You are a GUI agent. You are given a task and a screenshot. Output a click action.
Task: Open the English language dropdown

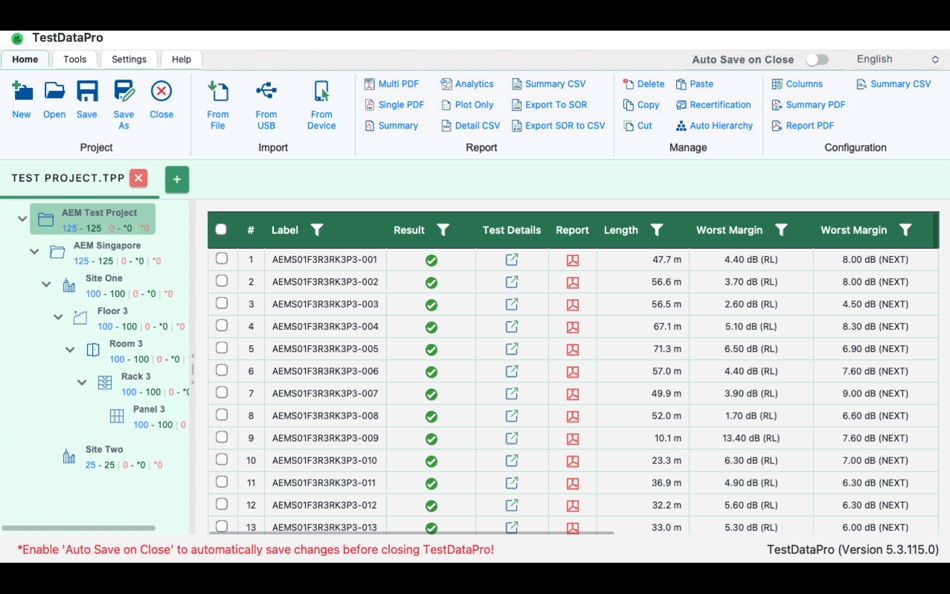click(897, 59)
